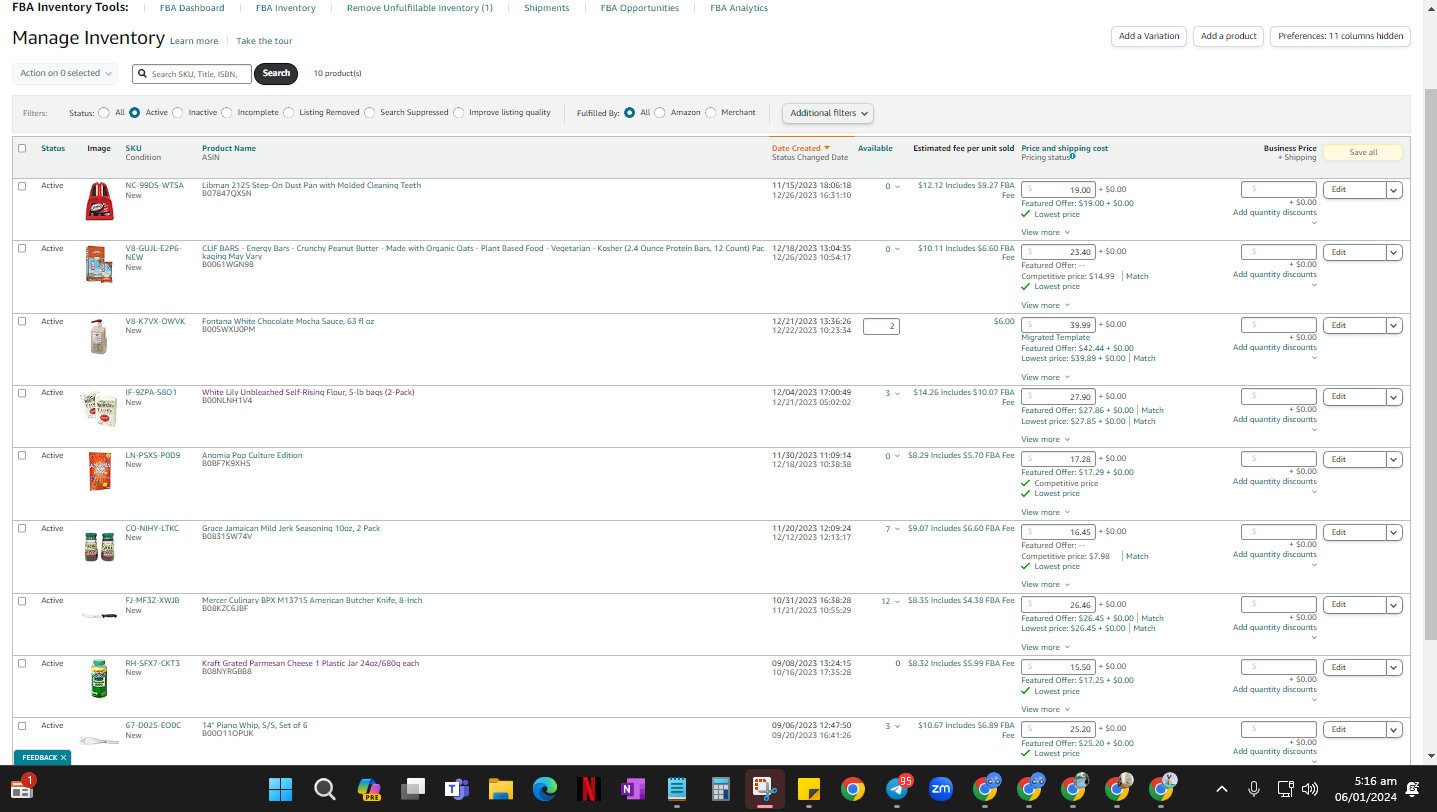Open the Libman Dust Pan product thumbnail
This screenshot has height=812, width=1437.
[x=99, y=201]
